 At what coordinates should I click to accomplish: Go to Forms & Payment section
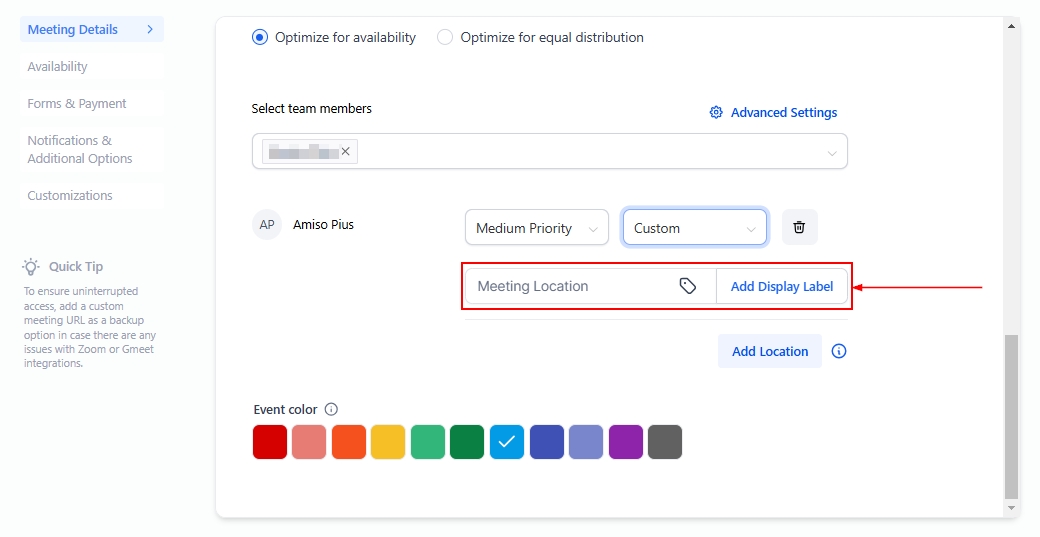77,104
